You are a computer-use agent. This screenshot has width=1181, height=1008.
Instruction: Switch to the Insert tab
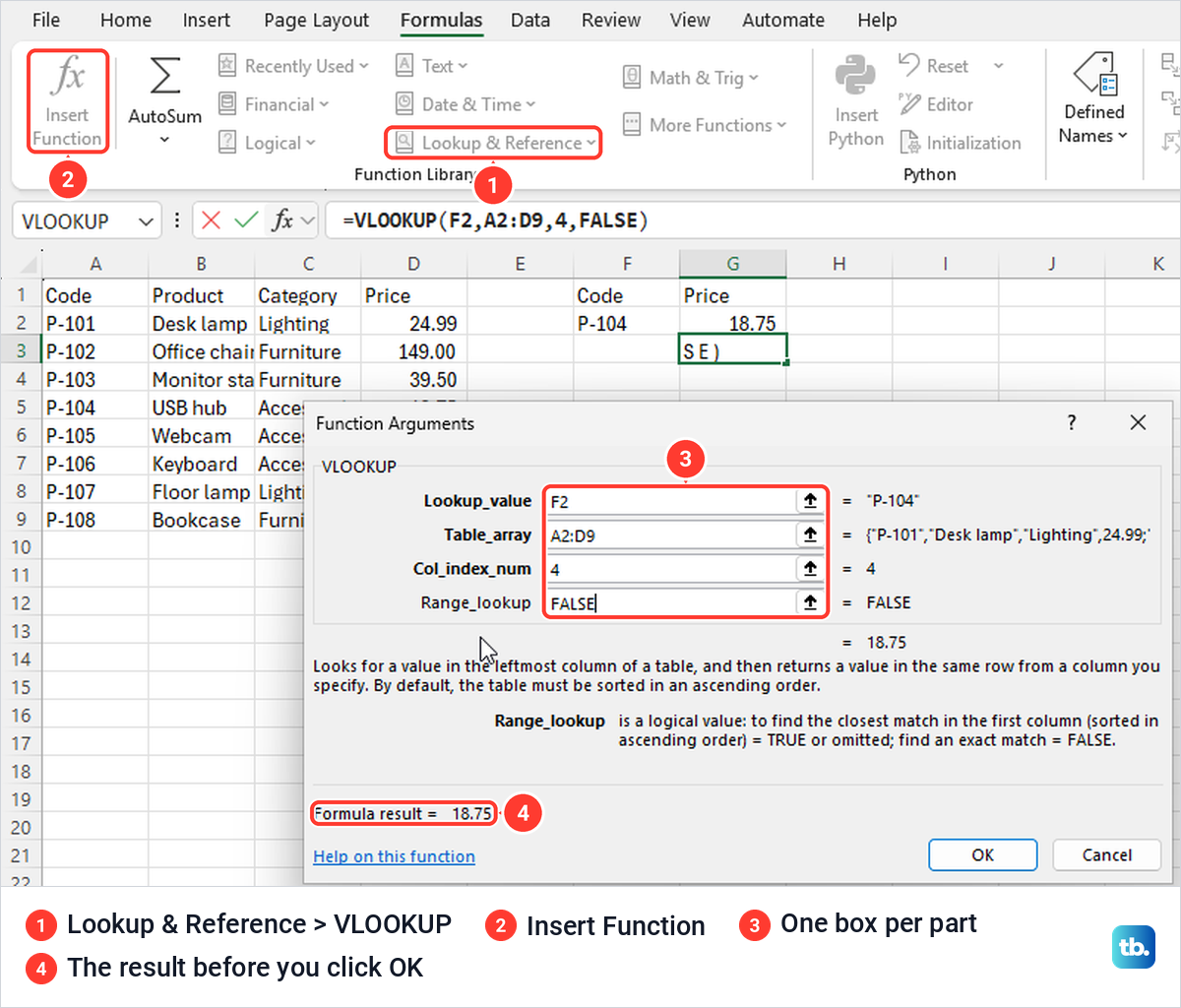[x=206, y=20]
